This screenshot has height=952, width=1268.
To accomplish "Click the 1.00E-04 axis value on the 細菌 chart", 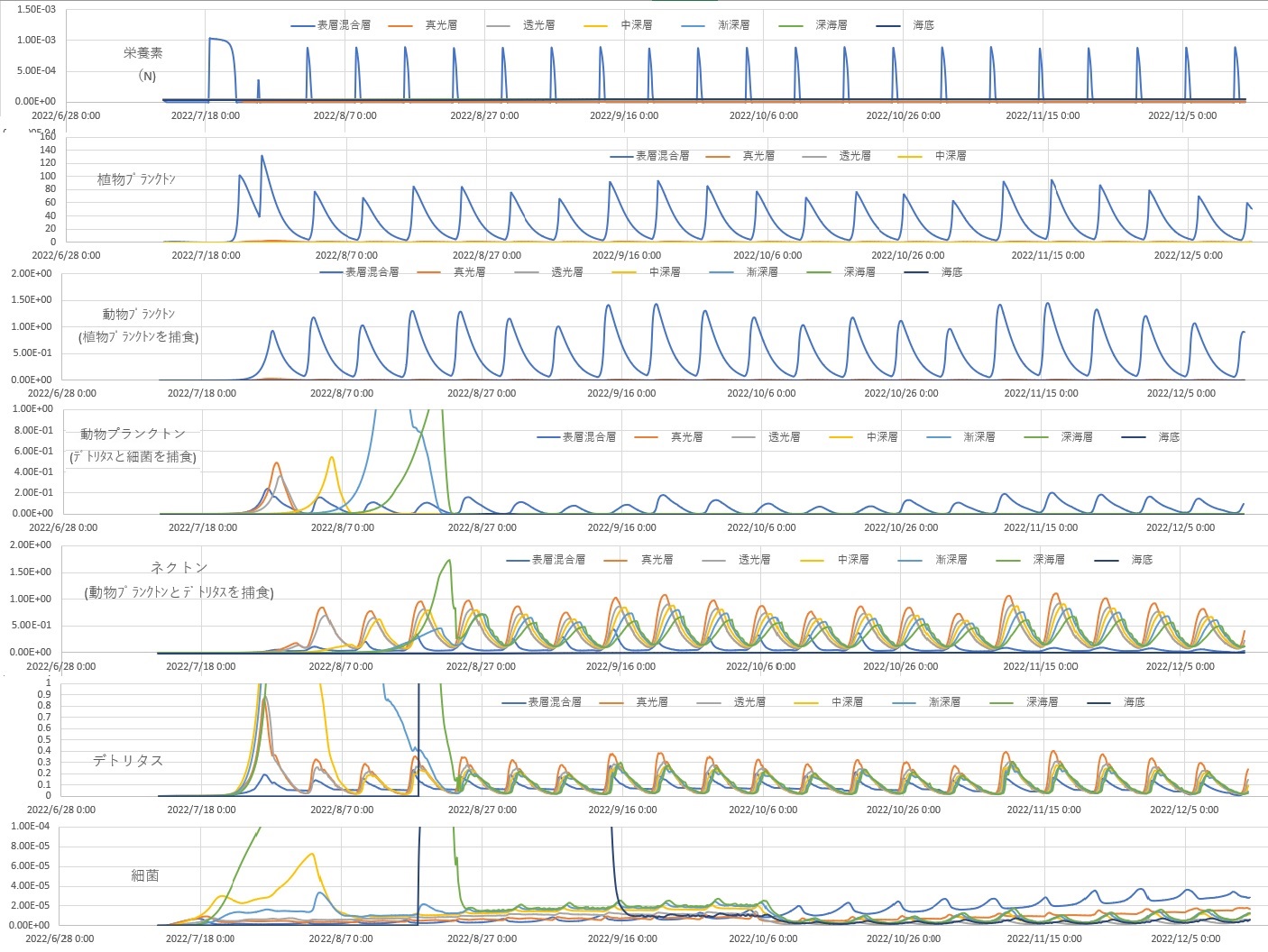I will pyautogui.click(x=31, y=827).
